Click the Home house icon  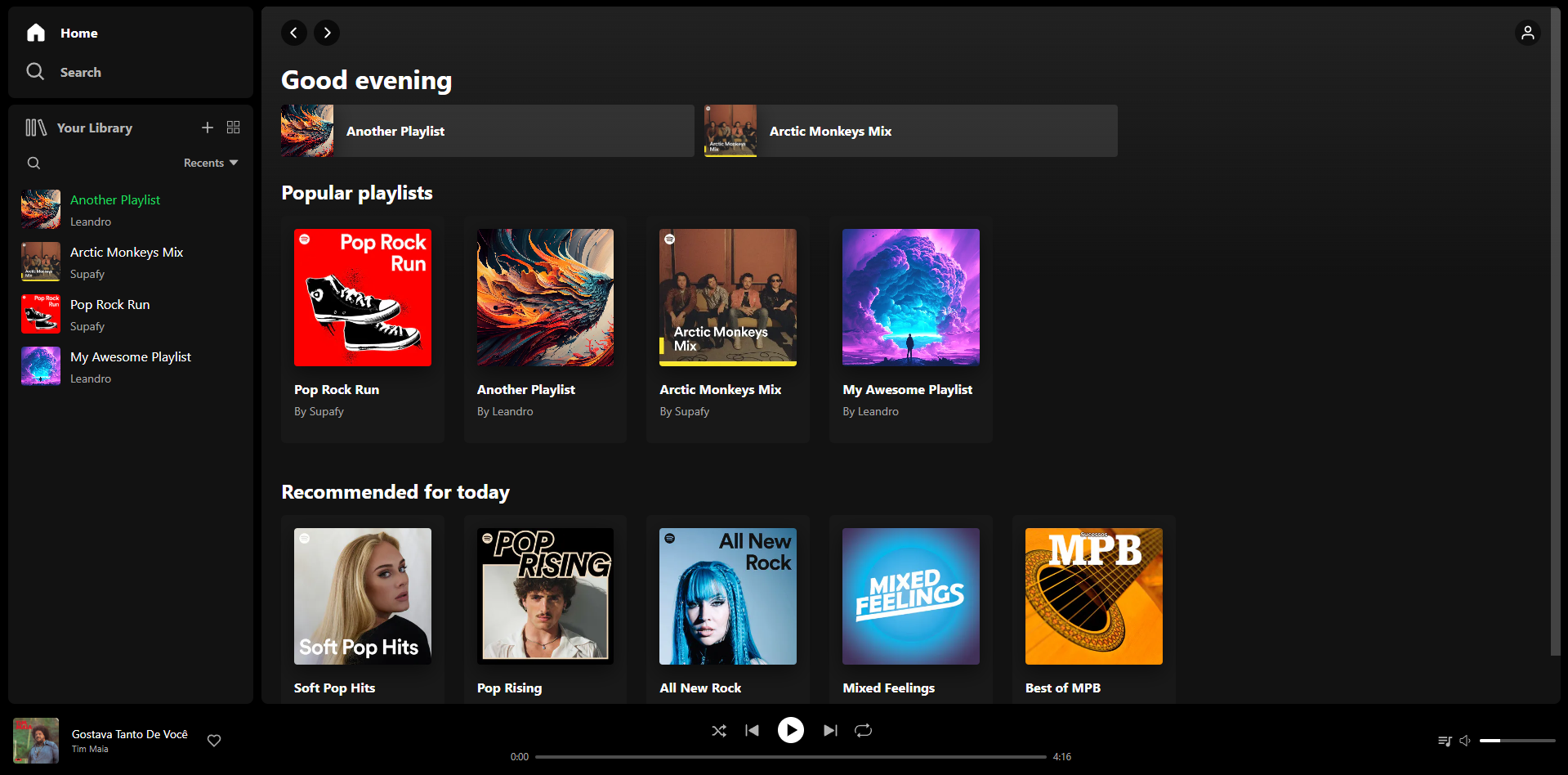[x=36, y=33]
